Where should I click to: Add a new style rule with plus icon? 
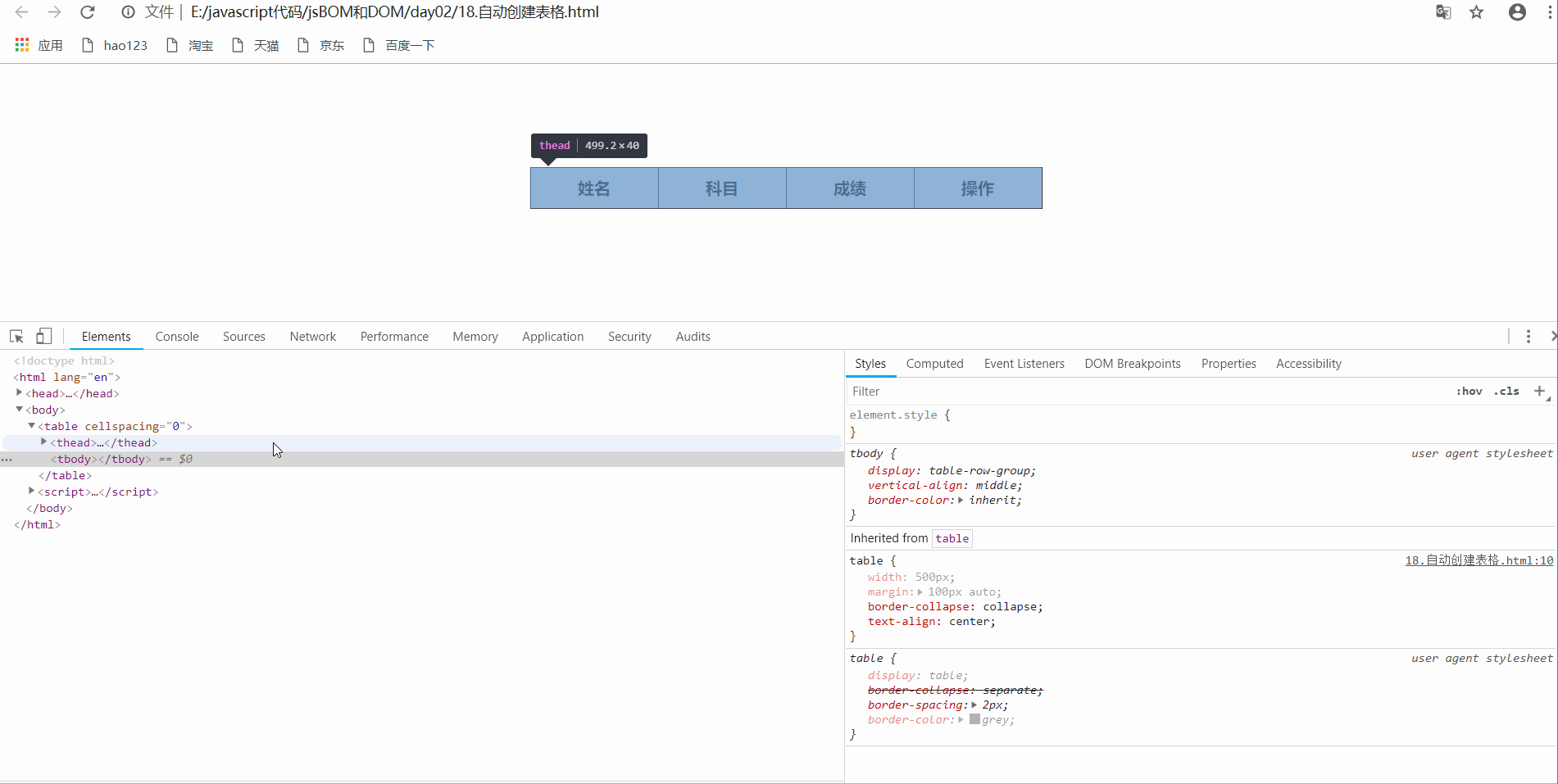(x=1540, y=392)
